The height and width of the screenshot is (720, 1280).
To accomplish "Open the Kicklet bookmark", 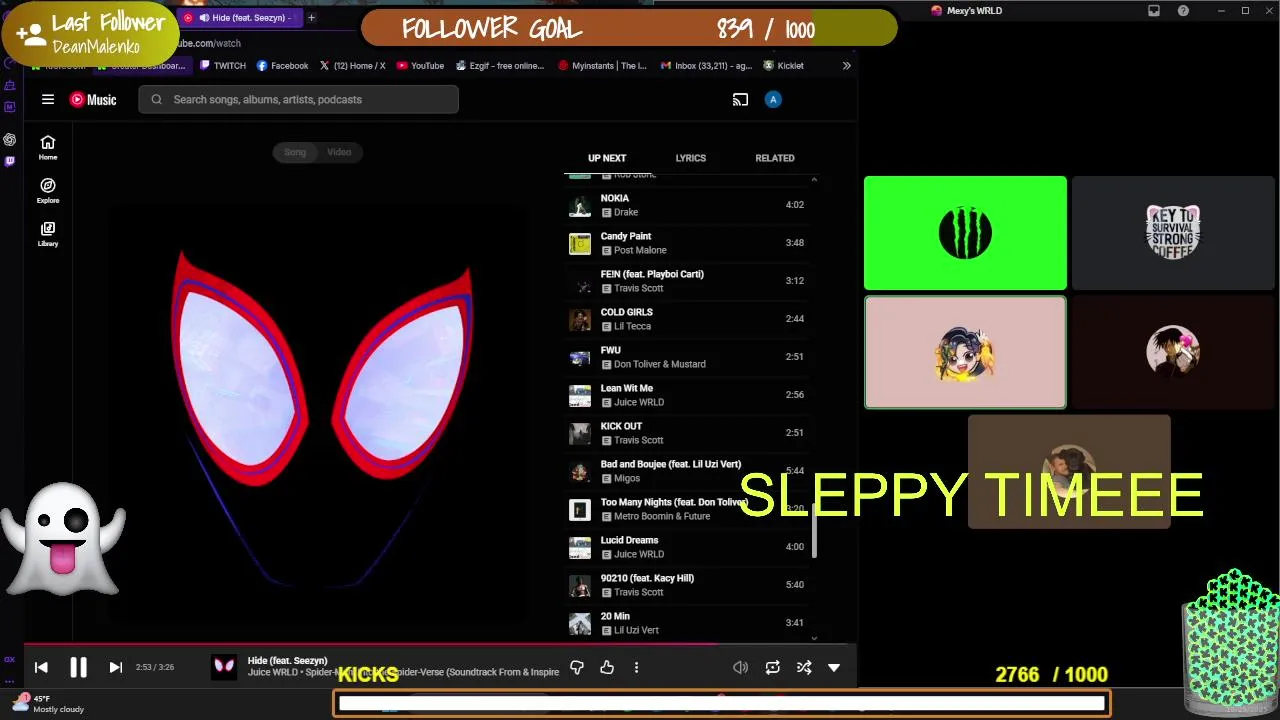I will point(783,66).
